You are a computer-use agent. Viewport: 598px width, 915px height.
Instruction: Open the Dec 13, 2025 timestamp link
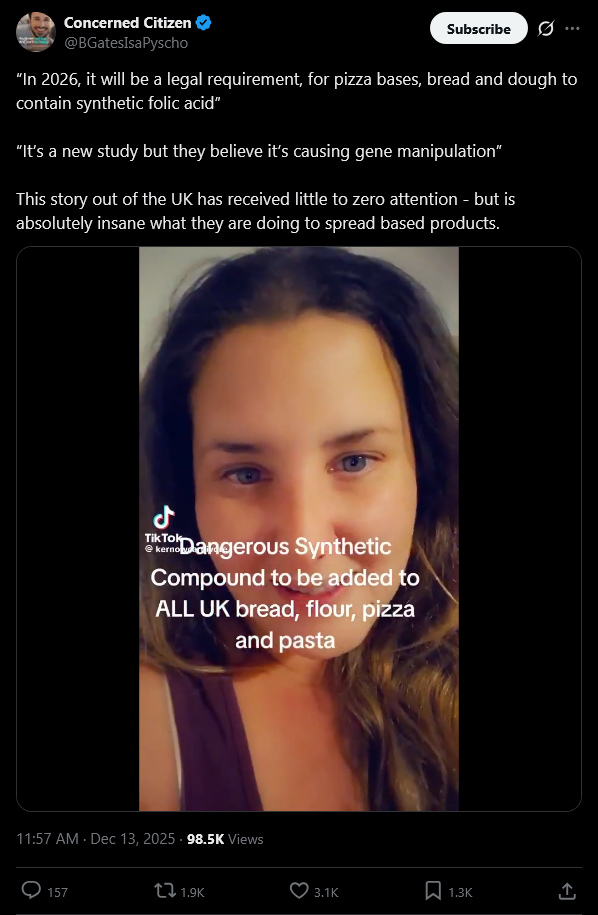pos(133,839)
